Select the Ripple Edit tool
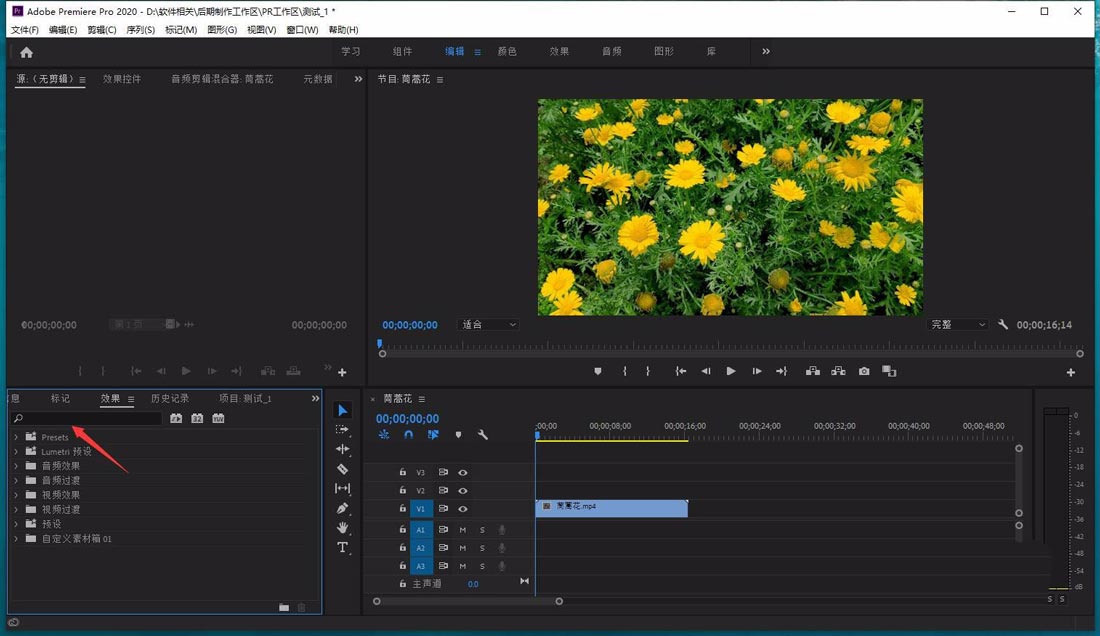The width and height of the screenshot is (1100, 636). pyautogui.click(x=342, y=449)
